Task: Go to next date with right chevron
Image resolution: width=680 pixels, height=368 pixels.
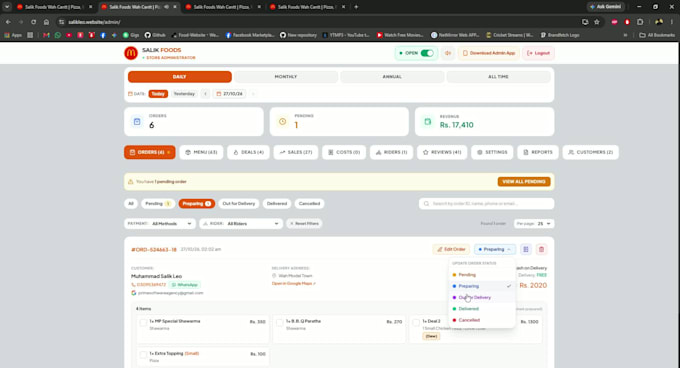Action: [x=253, y=94]
